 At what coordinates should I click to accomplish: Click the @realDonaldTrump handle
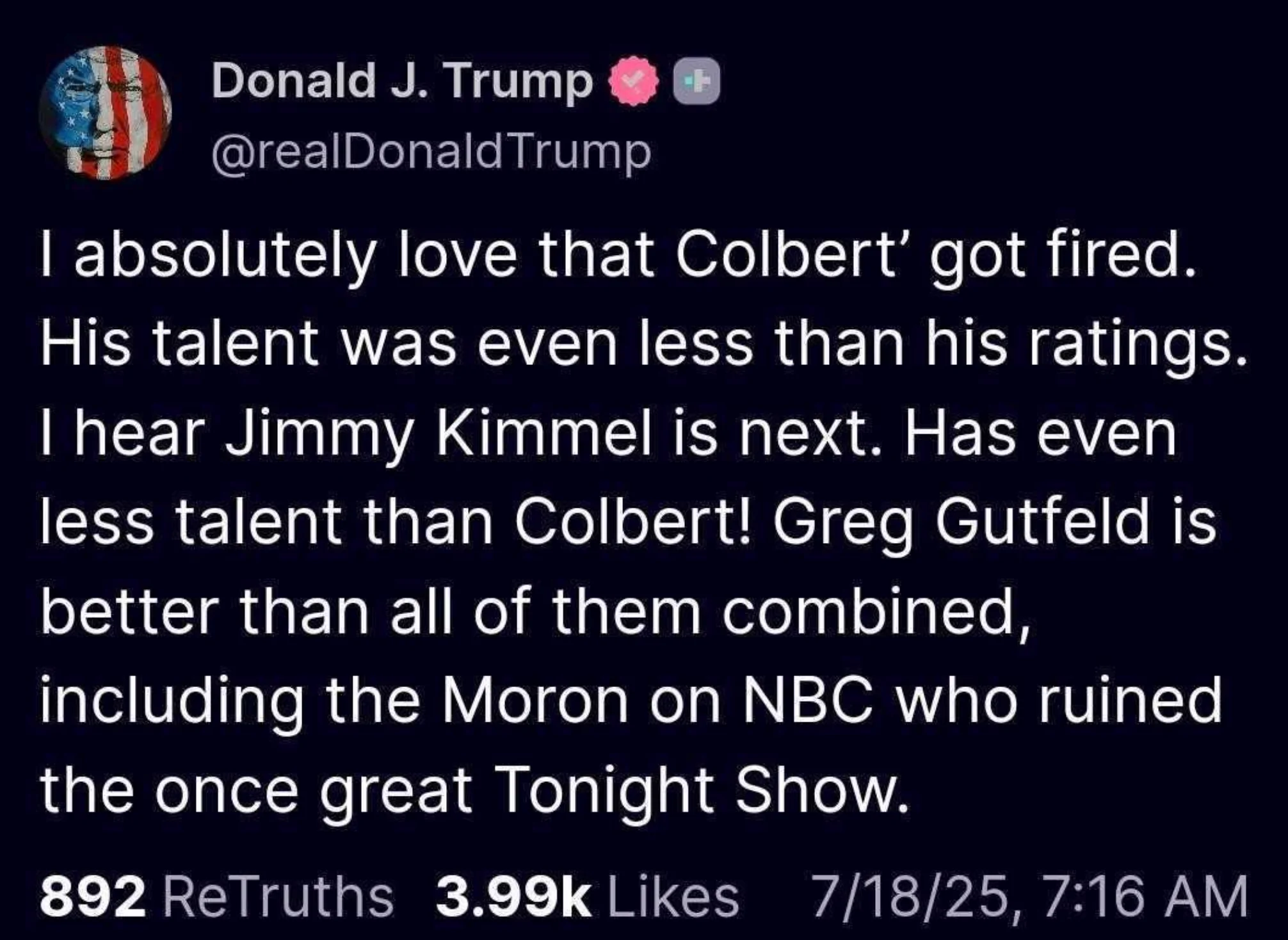coord(432,152)
